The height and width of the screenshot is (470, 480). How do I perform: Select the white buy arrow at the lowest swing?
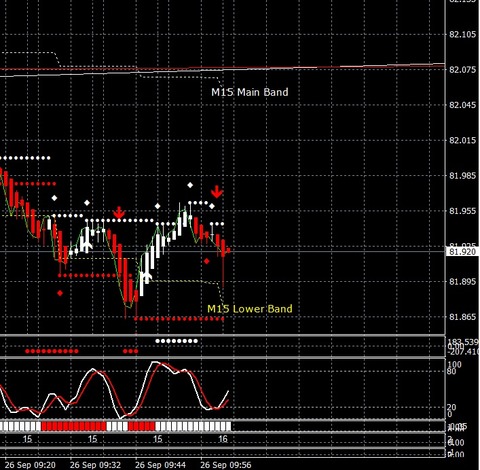146,277
